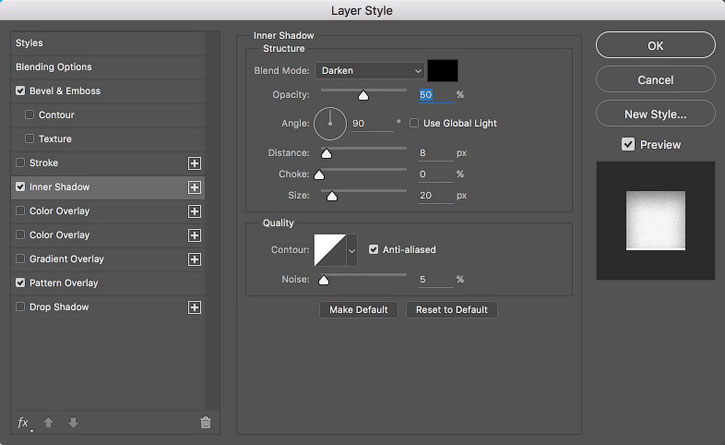Add another Inner Shadow with plus icon

pos(195,187)
